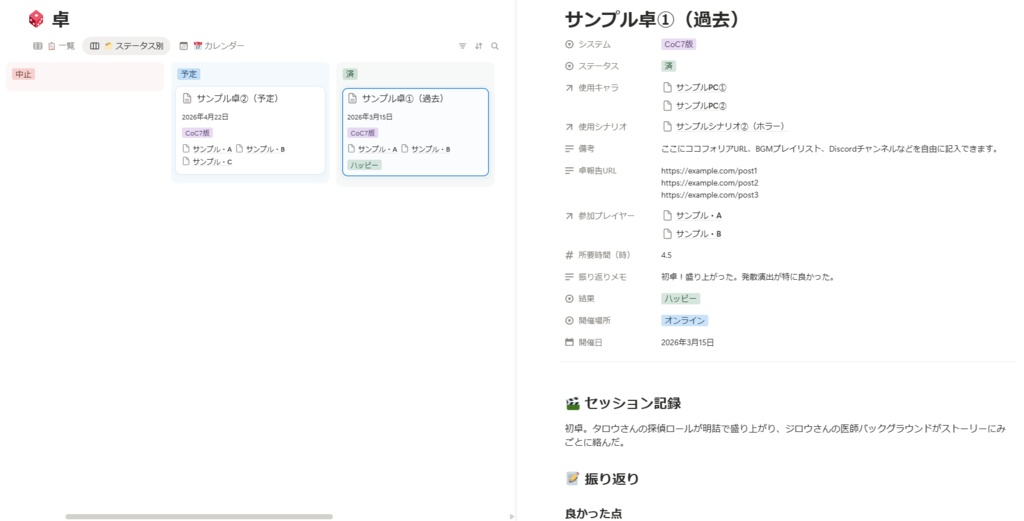1024x521 pixels.
Task: Open サンプル・A in the 参加プレイヤー property
Action: [x=692, y=215]
